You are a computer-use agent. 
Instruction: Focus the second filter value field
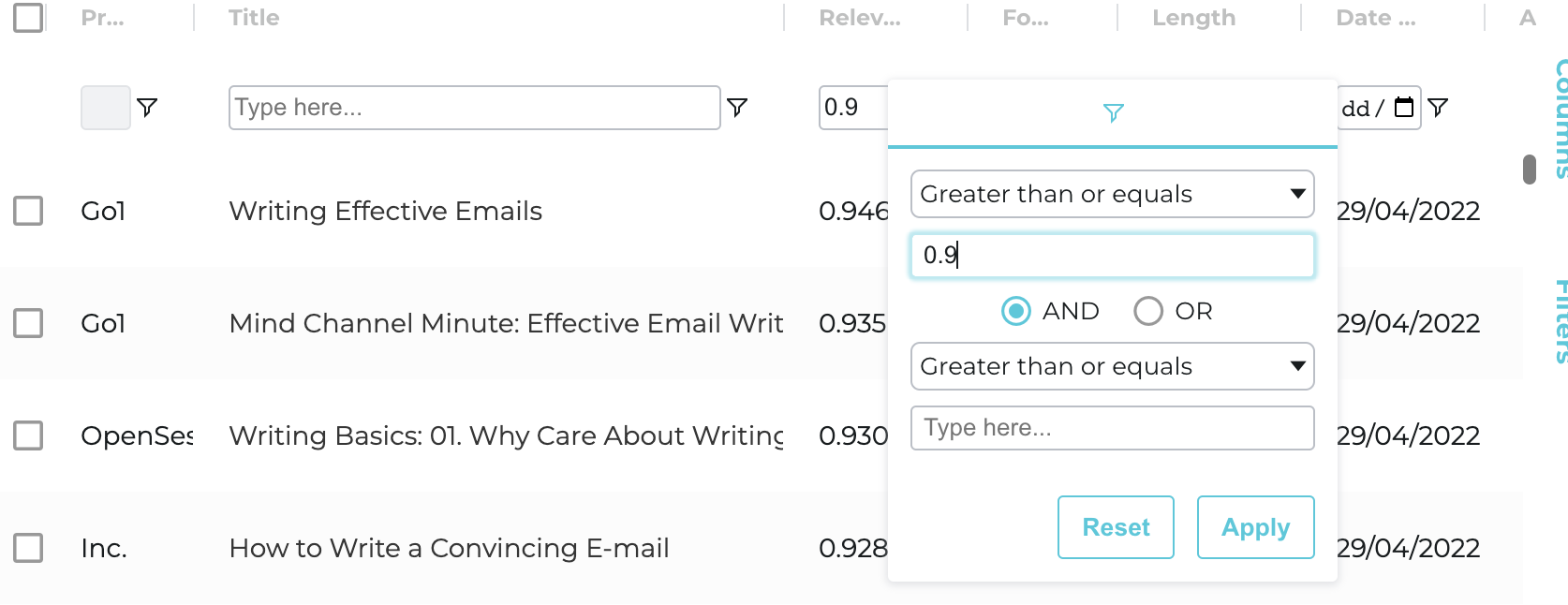[x=1113, y=428]
